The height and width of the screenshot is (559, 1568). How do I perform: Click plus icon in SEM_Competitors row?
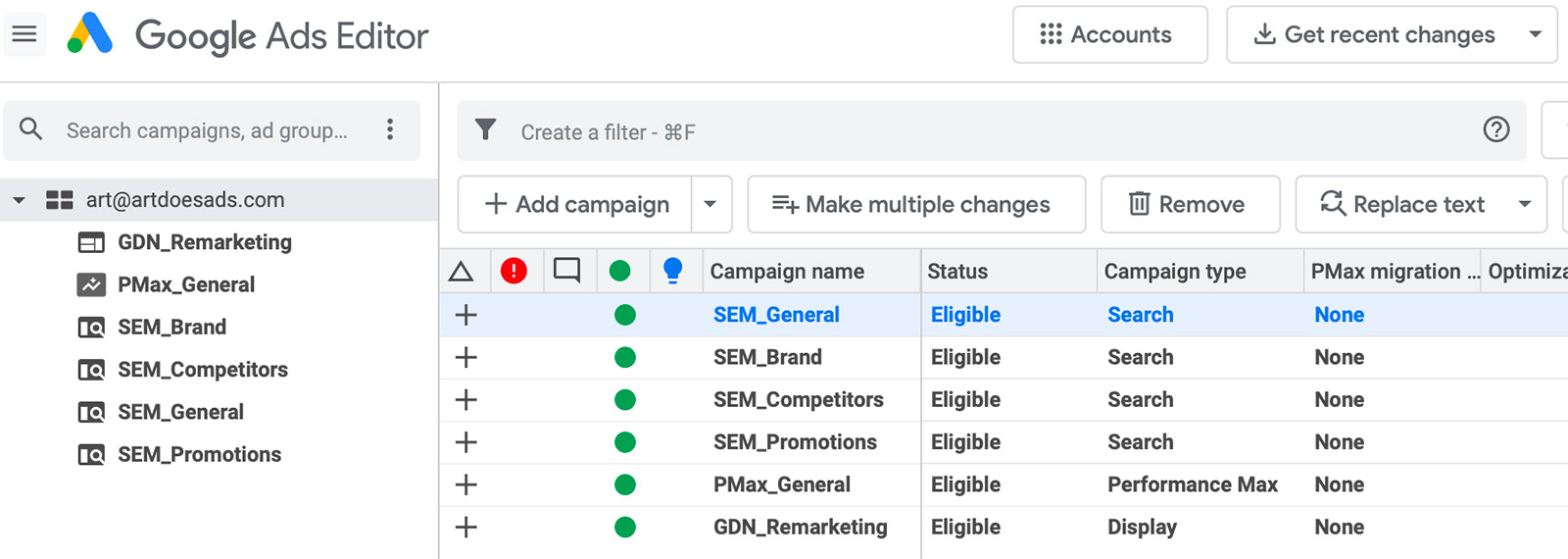point(466,399)
